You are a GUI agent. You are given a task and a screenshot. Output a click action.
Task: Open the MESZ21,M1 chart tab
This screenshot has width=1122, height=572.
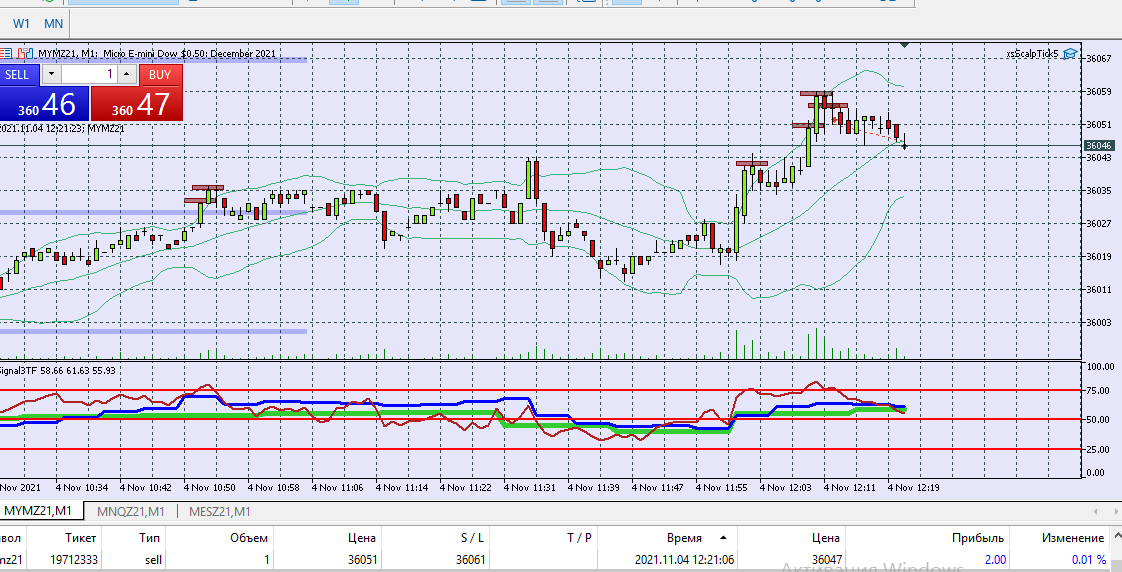[220, 512]
